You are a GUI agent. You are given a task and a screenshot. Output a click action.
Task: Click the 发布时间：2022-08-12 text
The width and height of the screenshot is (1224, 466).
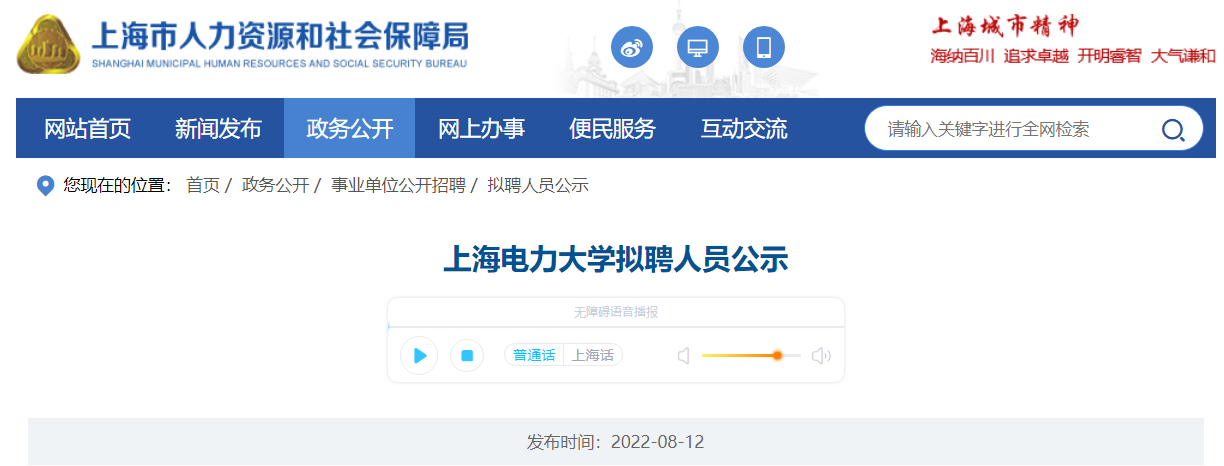click(x=616, y=442)
